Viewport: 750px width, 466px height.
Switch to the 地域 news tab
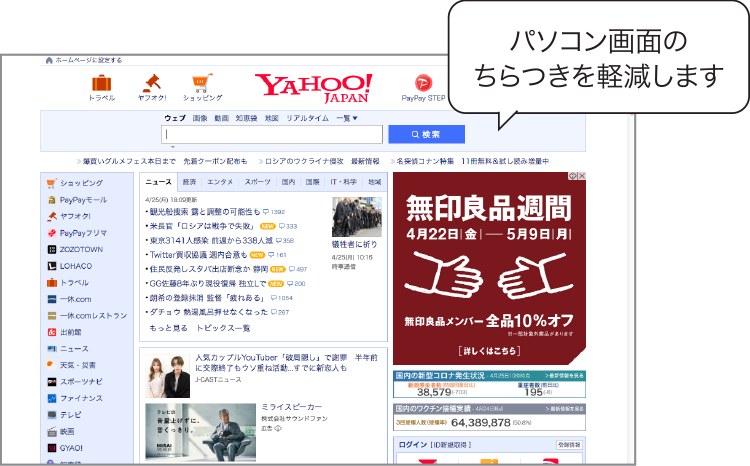[375, 182]
